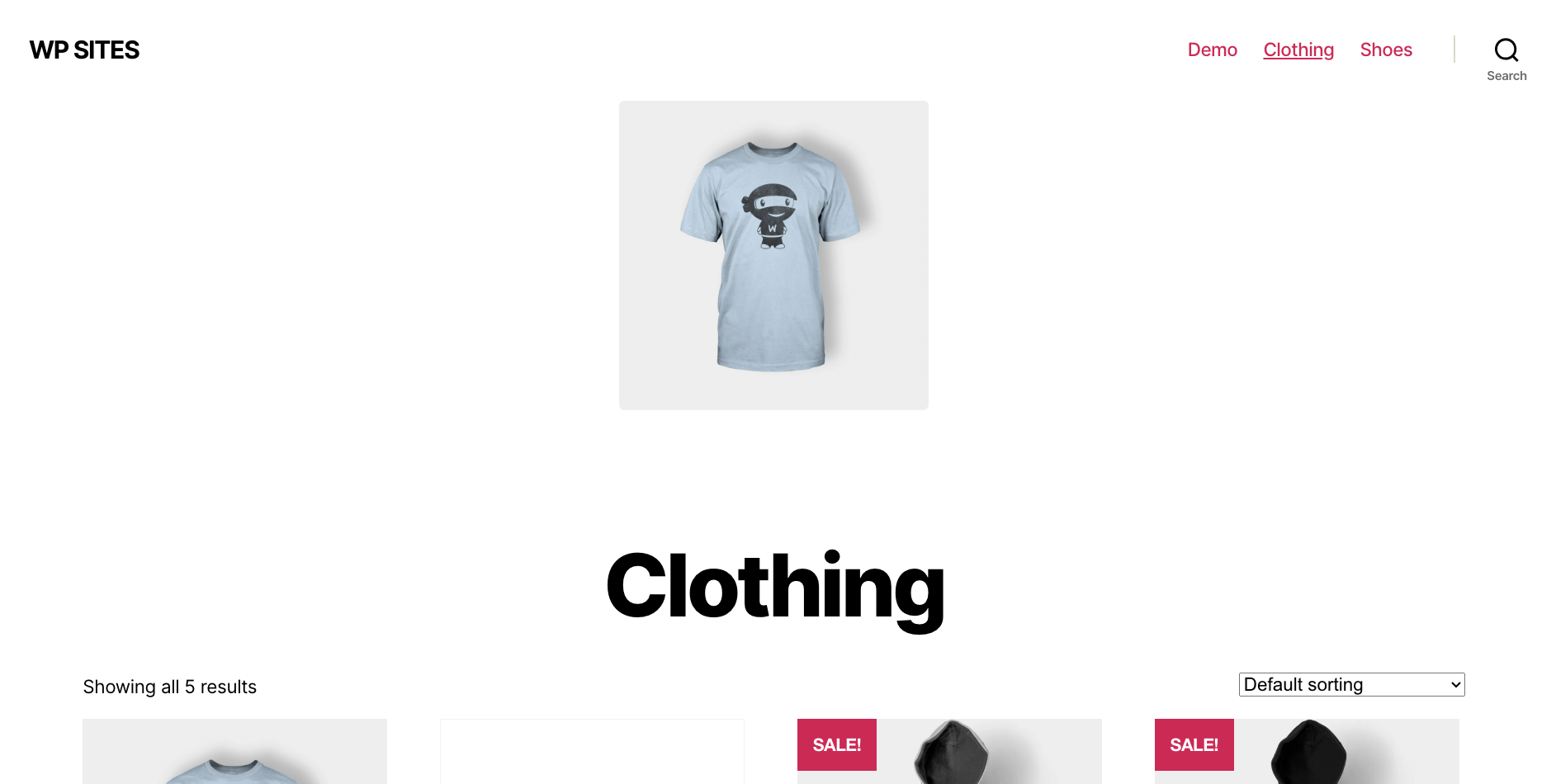The image size is (1556, 784).
Task: Click the Default sorting dropdown arrow
Action: [x=1455, y=685]
